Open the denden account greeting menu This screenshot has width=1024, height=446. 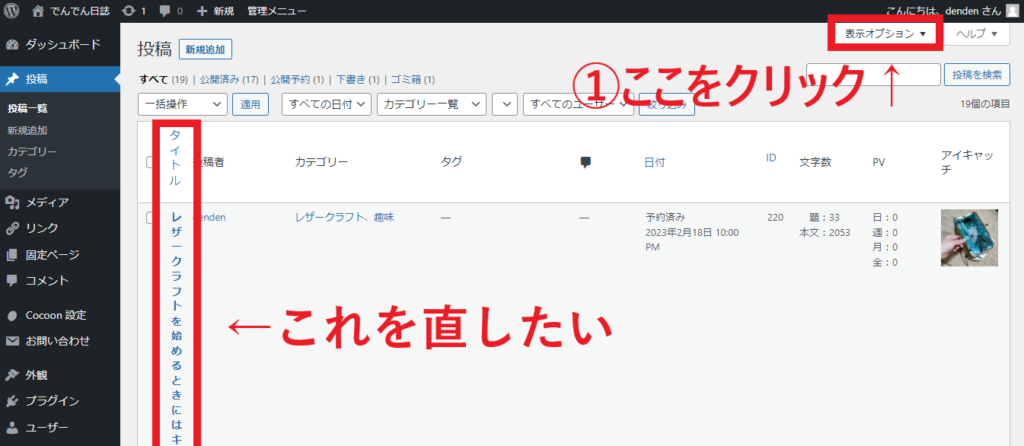click(944, 11)
